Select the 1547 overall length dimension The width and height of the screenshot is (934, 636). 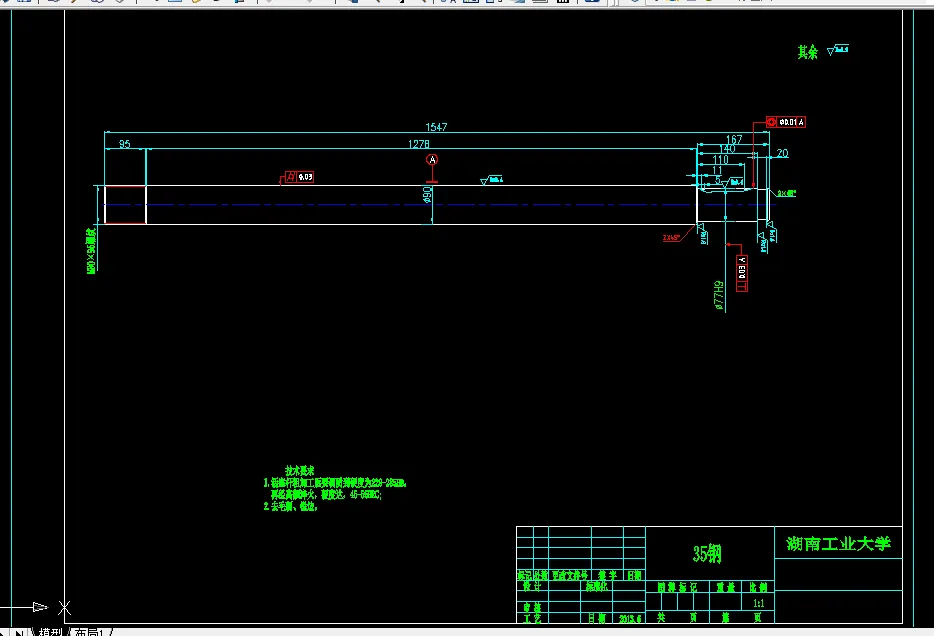click(x=436, y=127)
